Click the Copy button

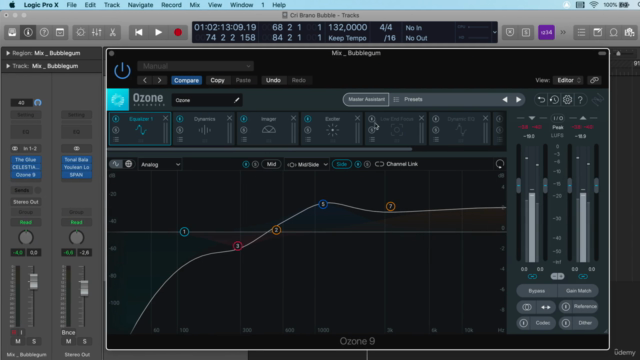coord(218,80)
